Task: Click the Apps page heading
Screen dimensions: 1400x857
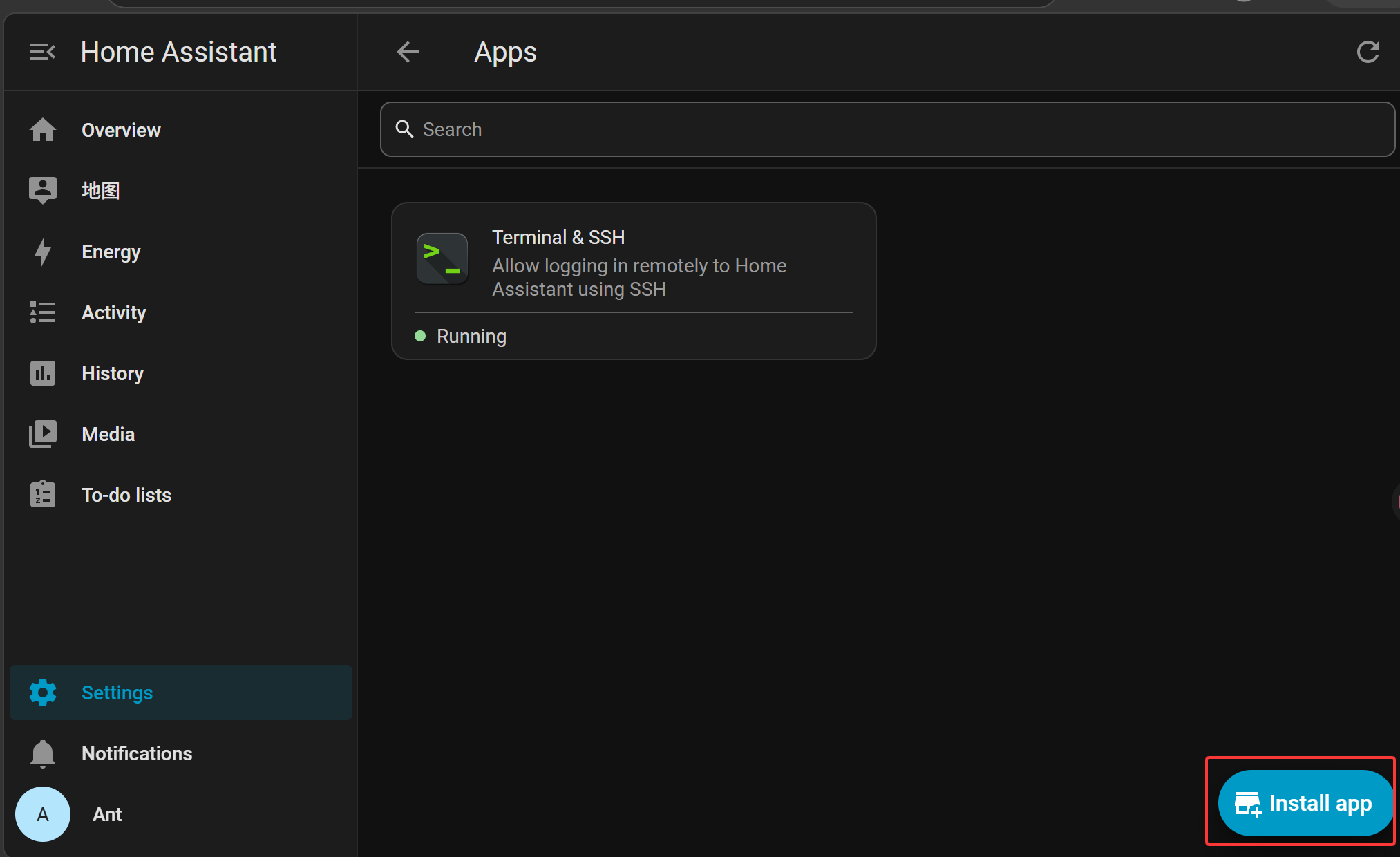Action: click(505, 53)
